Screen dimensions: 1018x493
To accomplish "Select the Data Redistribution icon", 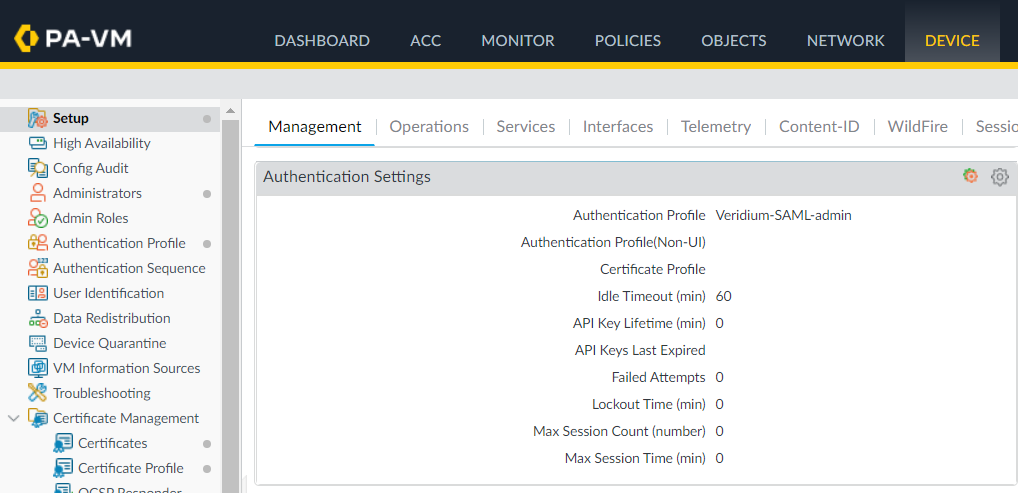I will coord(38,318).
